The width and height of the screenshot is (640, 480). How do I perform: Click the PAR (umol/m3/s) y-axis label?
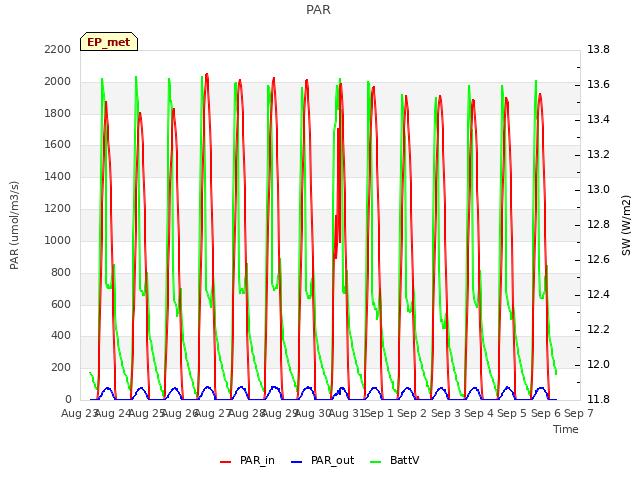(x=14, y=225)
